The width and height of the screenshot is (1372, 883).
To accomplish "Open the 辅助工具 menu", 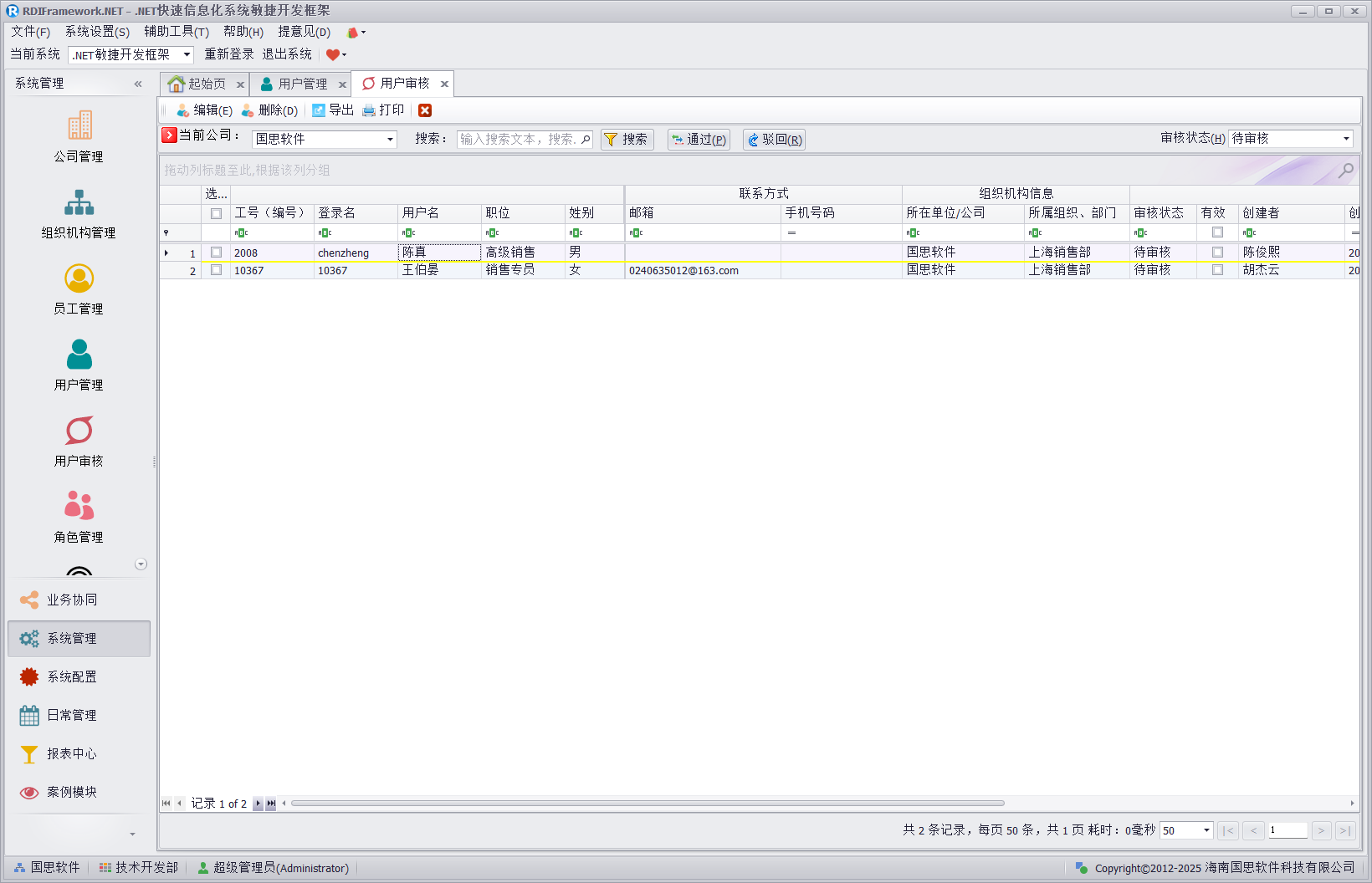I will 176,32.
